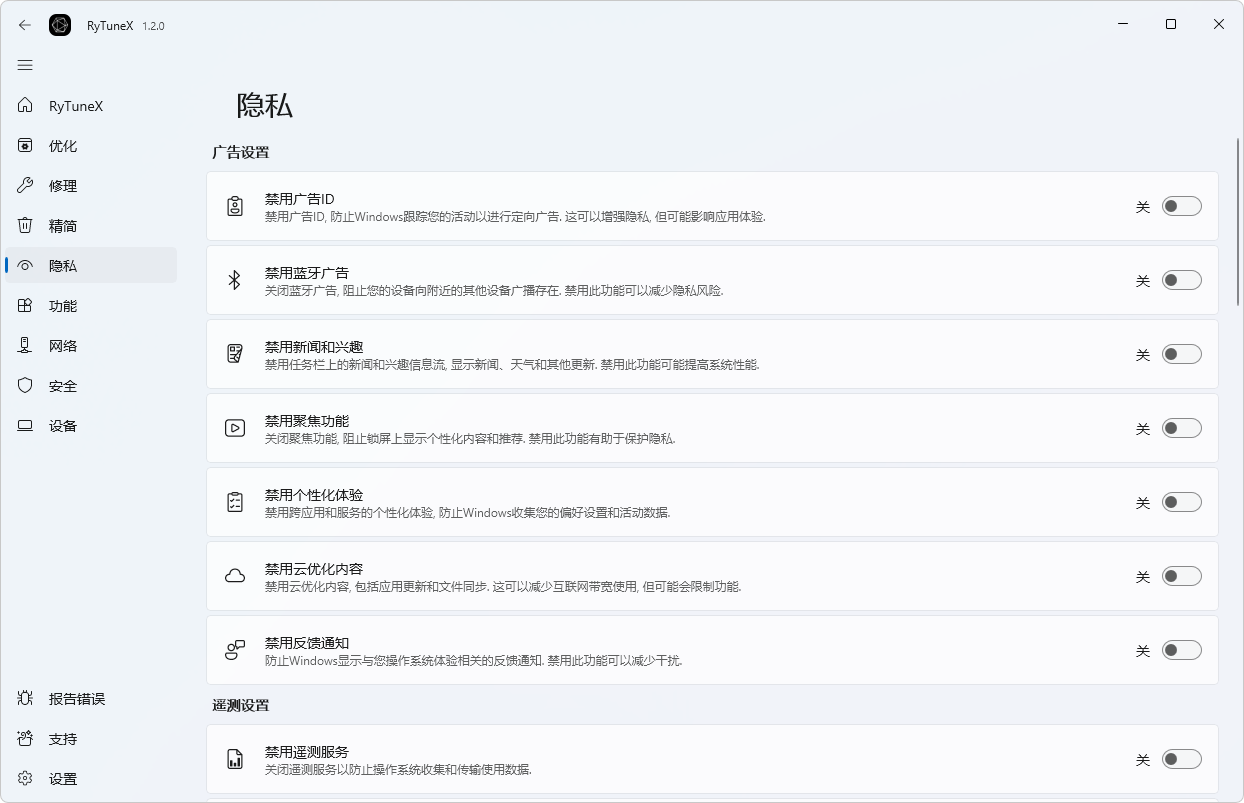
Task: Select the 网络 sidebar icon
Action: (25, 345)
